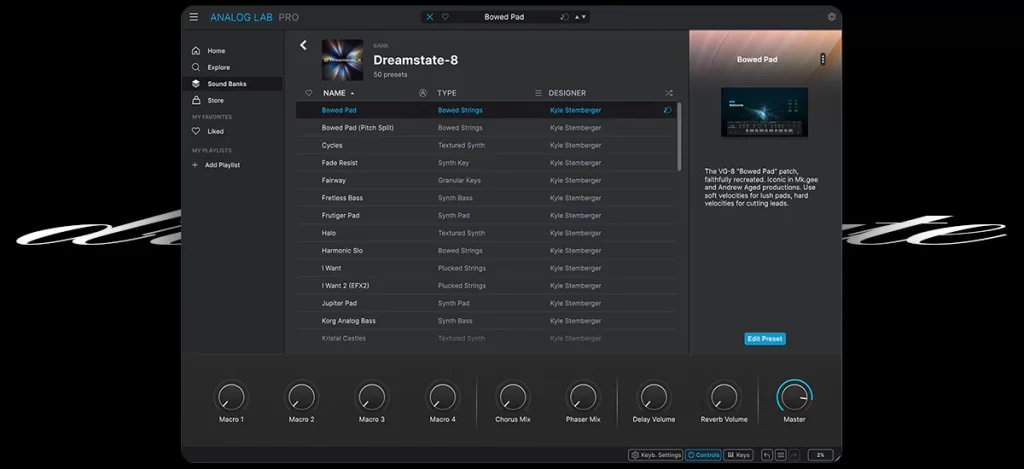Viewport: 1024px width, 469px height.
Task: Click the Chorus Mix knob
Action: [x=513, y=396]
